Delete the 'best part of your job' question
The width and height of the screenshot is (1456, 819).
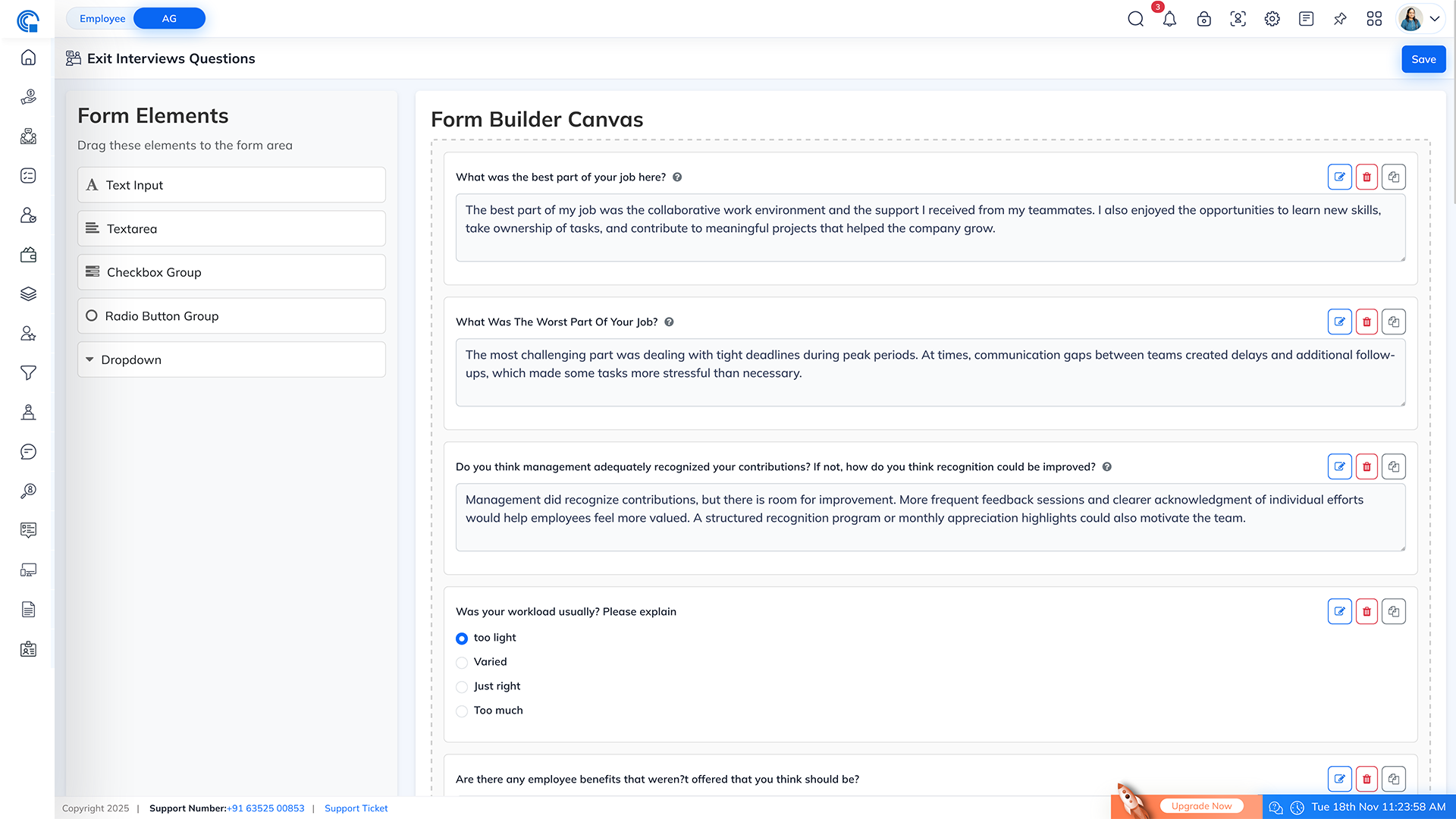coord(1367,177)
